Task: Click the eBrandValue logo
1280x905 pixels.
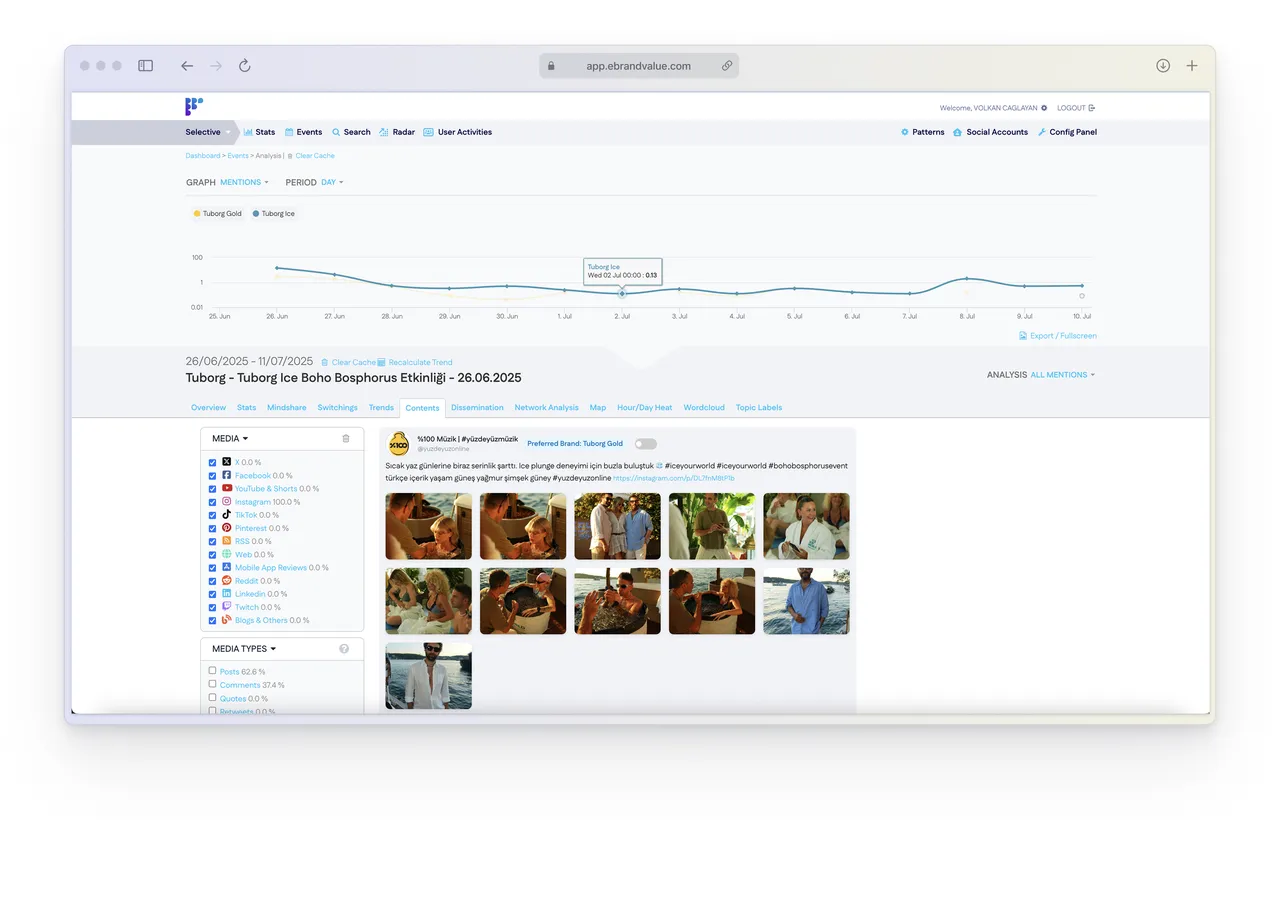Action: [x=194, y=107]
